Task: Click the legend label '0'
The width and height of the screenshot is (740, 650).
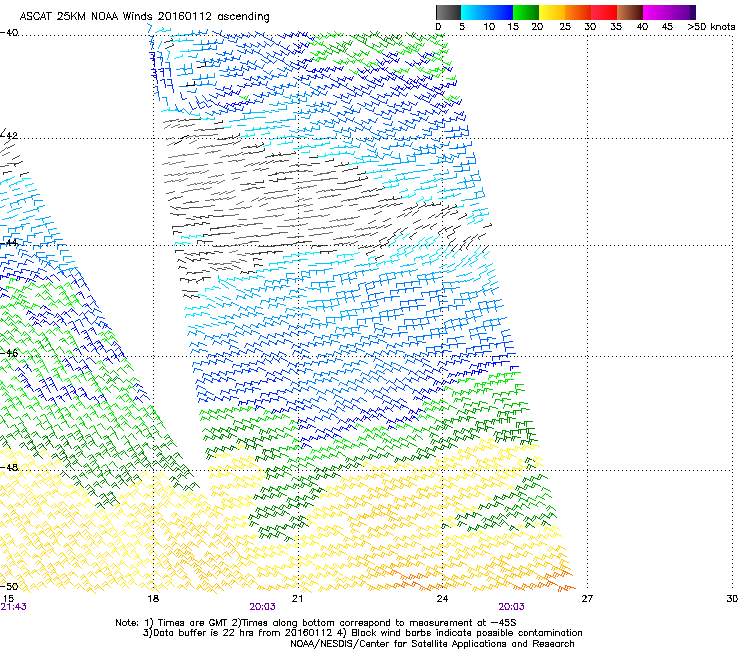Action: pyautogui.click(x=438, y=27)
